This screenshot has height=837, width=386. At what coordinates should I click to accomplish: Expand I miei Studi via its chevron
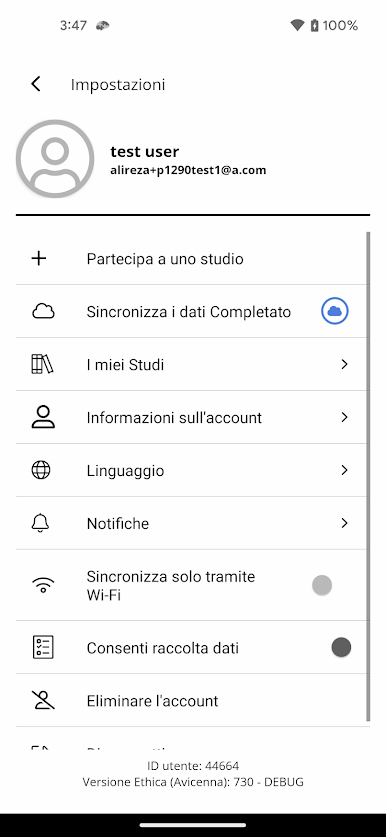tap(344, 364)
